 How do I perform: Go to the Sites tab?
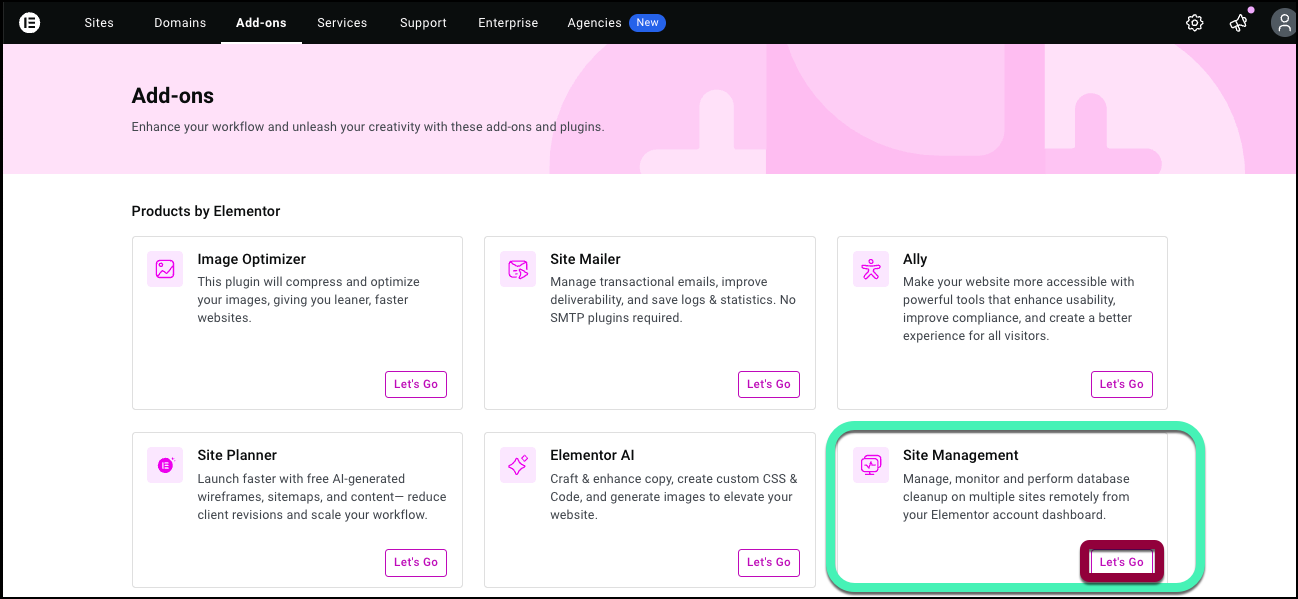click(x=99, y=23)
